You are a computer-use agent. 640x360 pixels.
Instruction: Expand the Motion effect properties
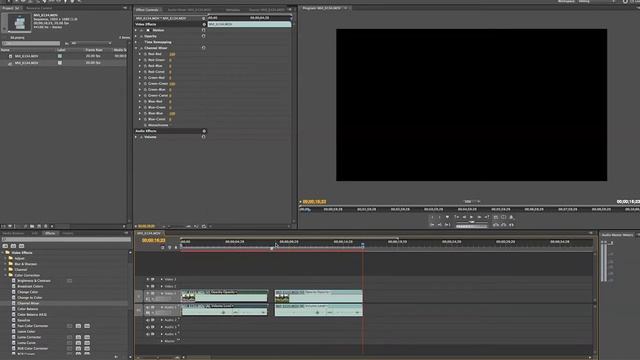tap(136, 30)
